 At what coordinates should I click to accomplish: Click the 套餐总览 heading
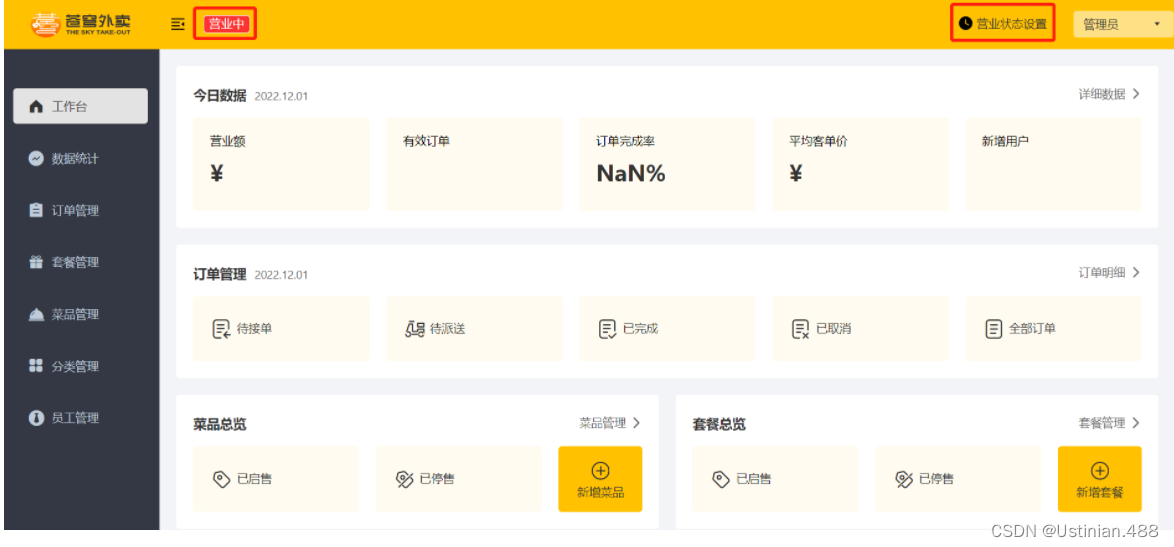(x=719, y=424)
